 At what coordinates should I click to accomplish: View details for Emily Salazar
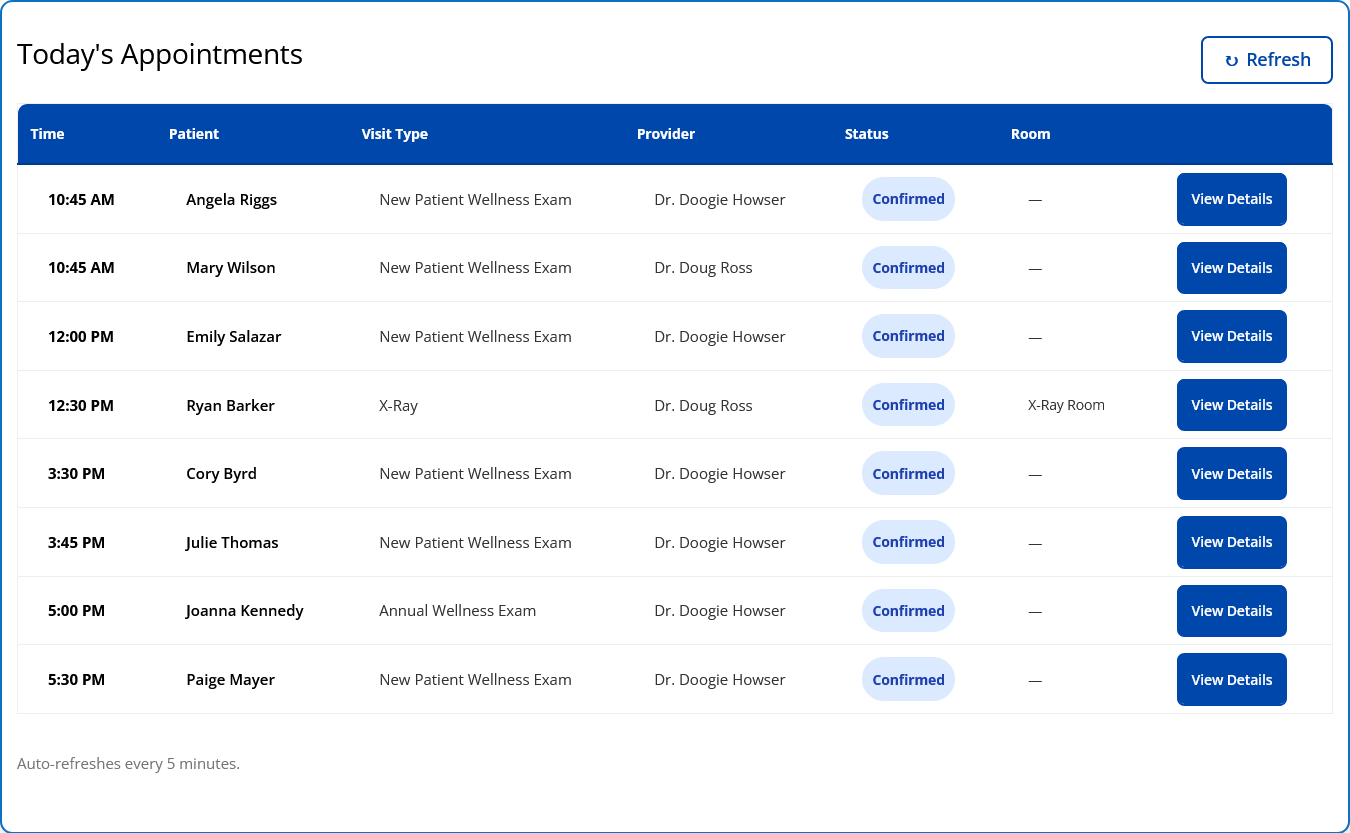pyautogui.click(x=1231, y=336)
